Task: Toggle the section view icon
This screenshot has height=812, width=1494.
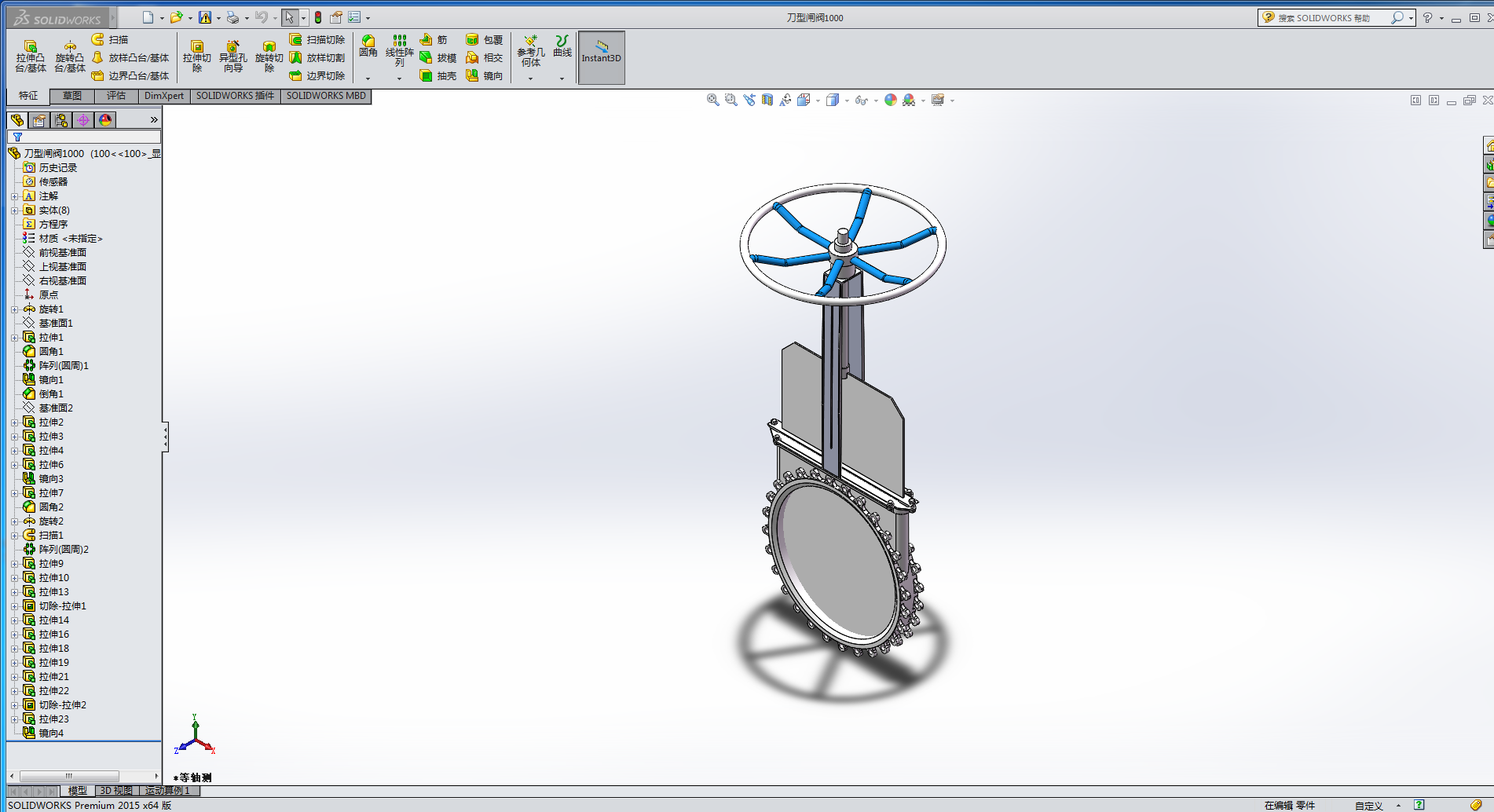Action: pos(767,100)
